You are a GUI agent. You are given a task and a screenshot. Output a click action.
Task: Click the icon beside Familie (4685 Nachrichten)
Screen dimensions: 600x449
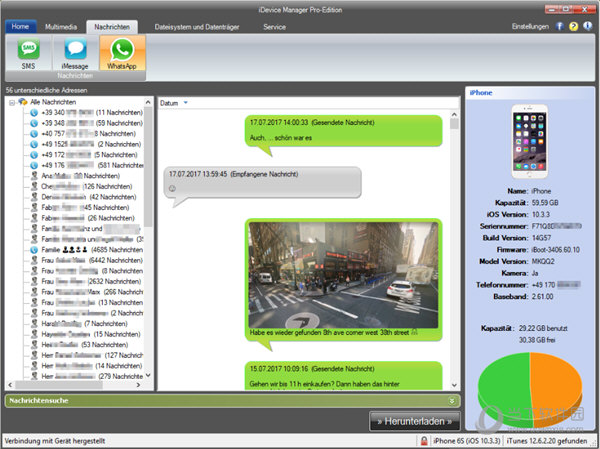[x=34, y=250]
